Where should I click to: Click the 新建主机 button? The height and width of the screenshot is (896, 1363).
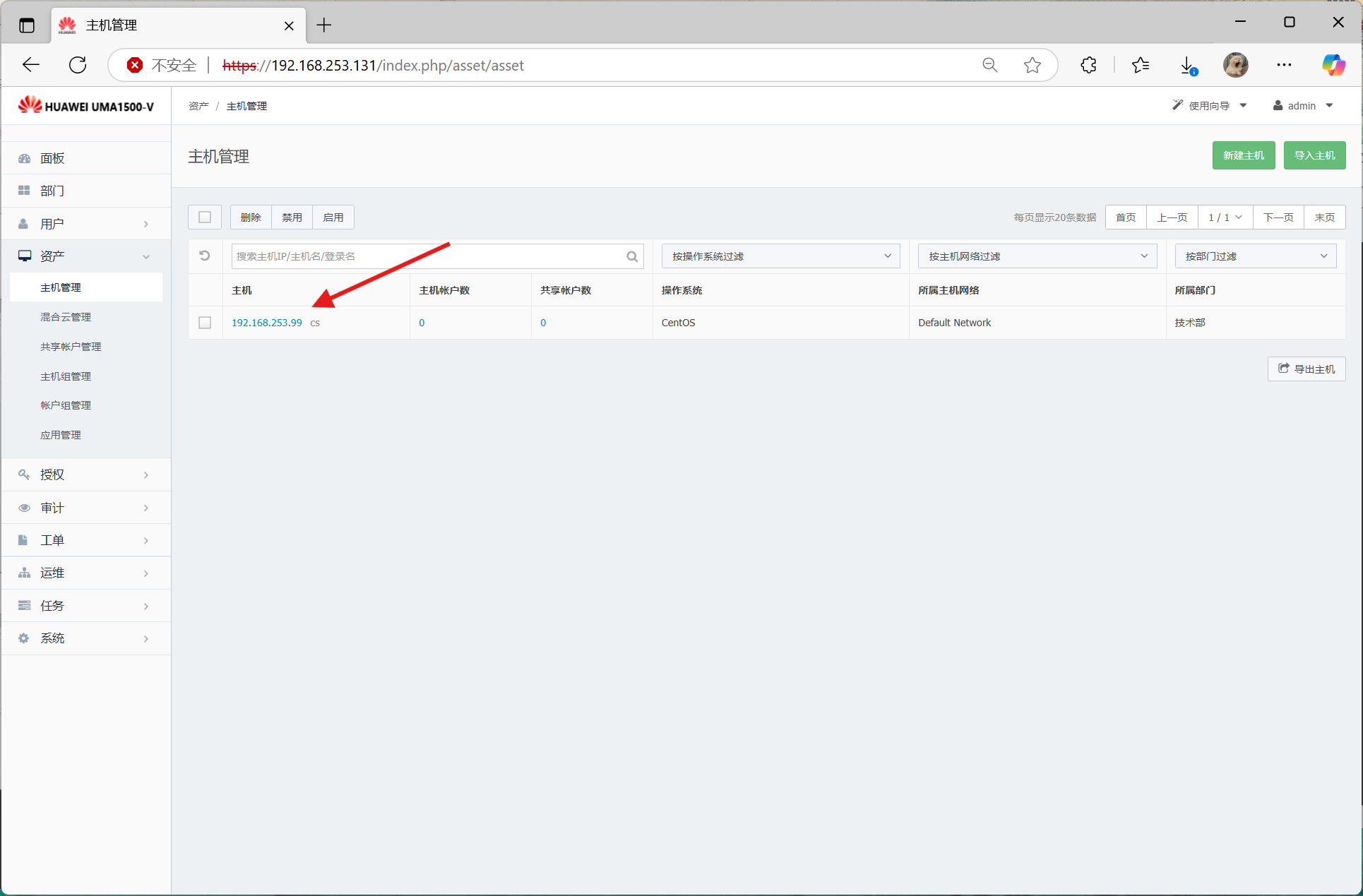(x=1243, y=155)
